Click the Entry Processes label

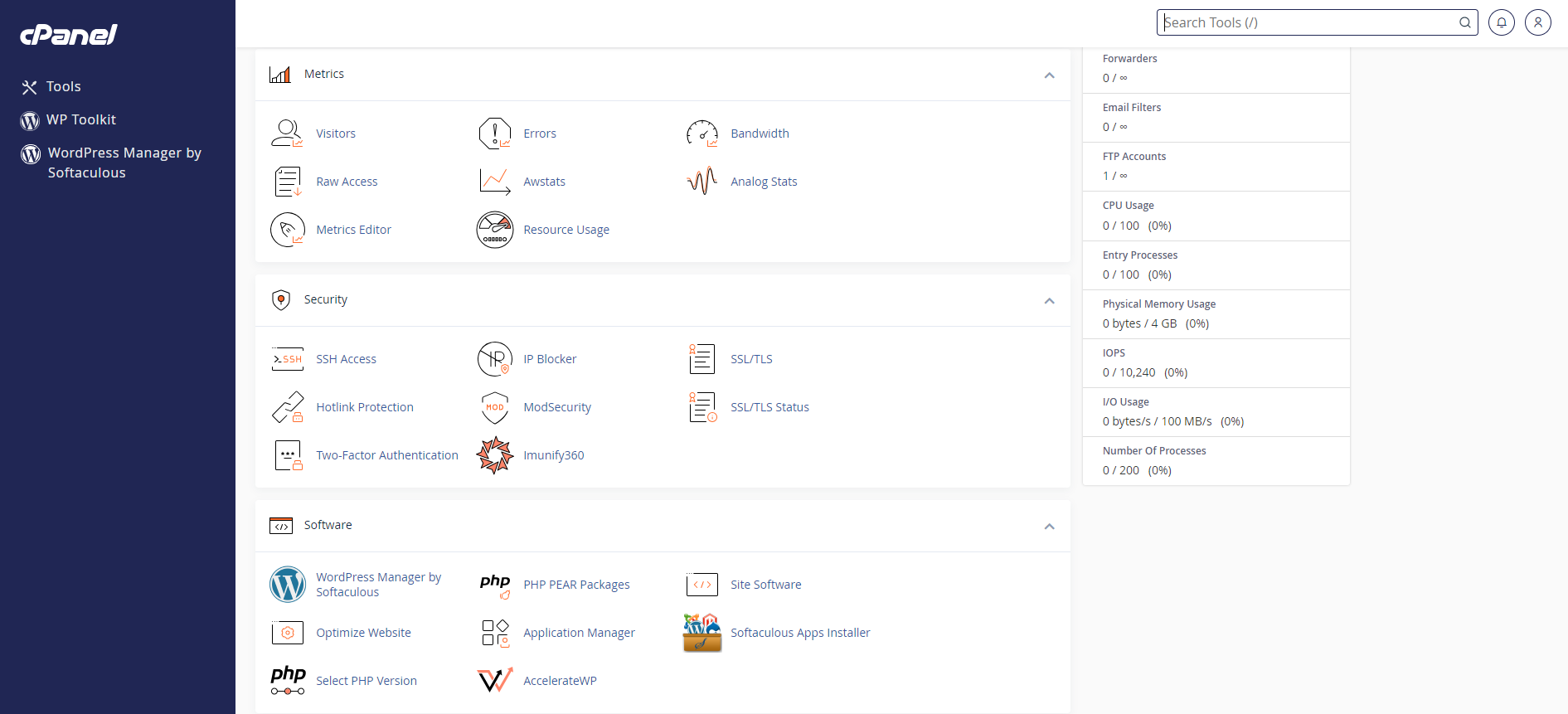coord(1140,255)
